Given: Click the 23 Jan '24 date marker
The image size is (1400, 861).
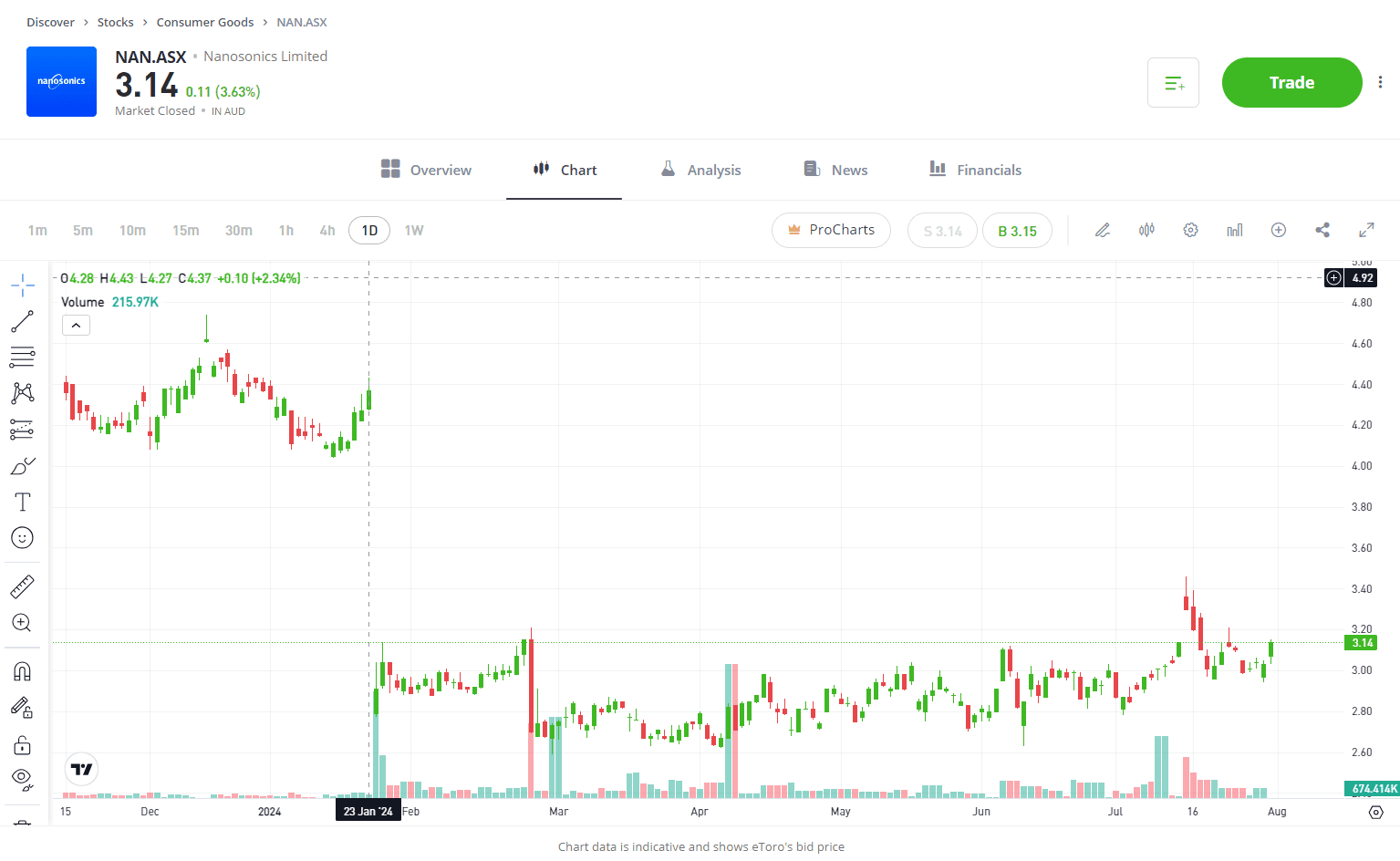Looking at the screenshot, I should click(x=368, y=811).
